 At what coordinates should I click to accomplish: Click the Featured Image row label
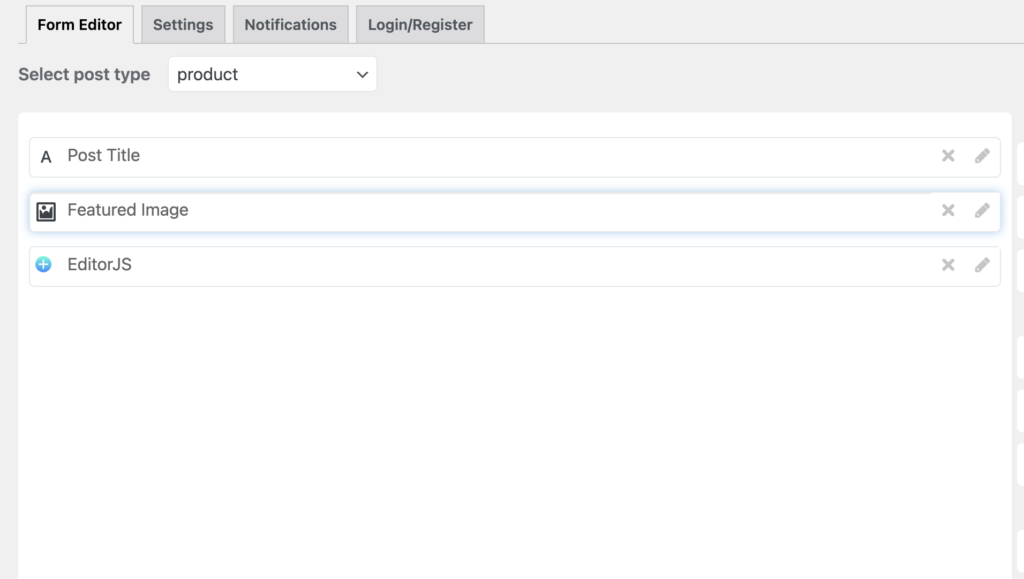pos(128,210)
